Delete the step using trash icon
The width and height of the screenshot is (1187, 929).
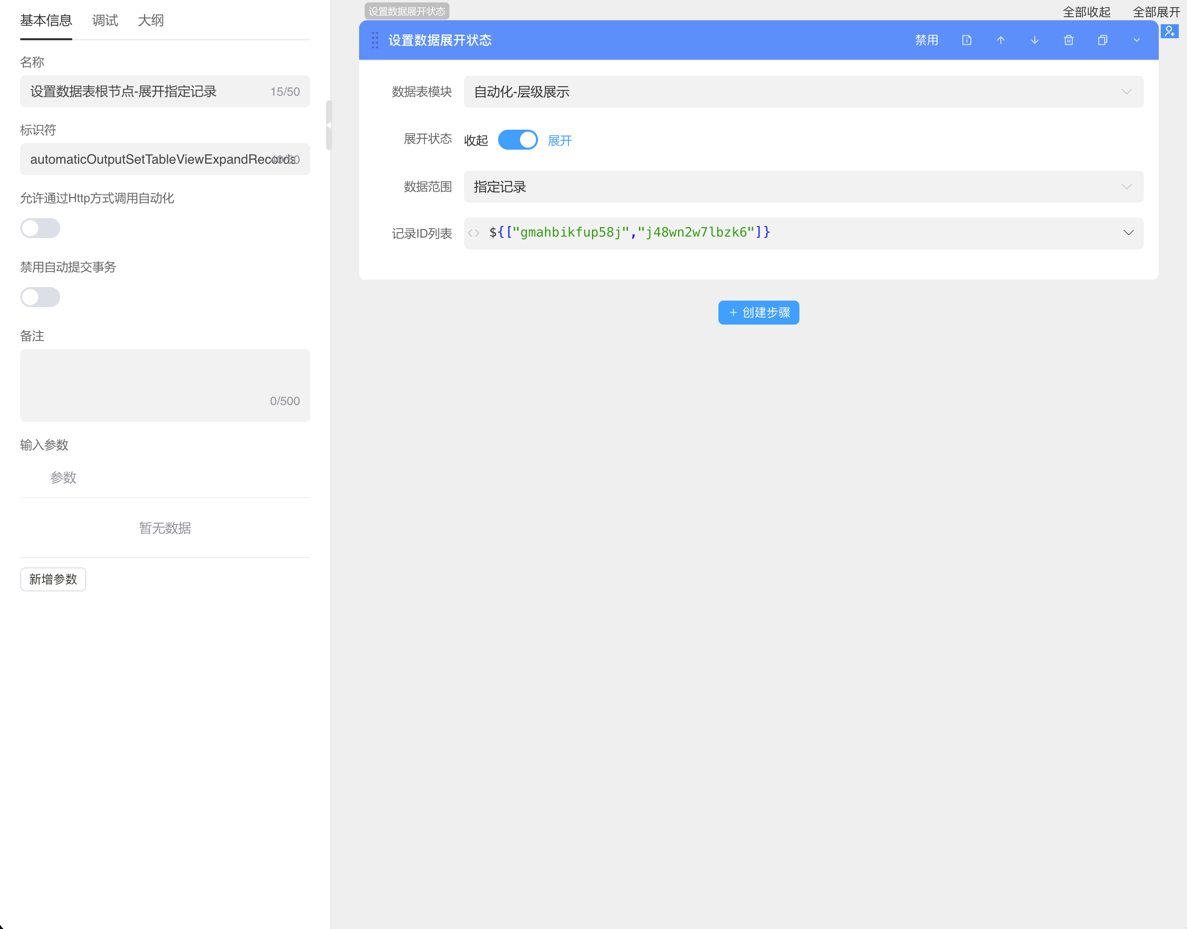click(x=1068, y=41)
